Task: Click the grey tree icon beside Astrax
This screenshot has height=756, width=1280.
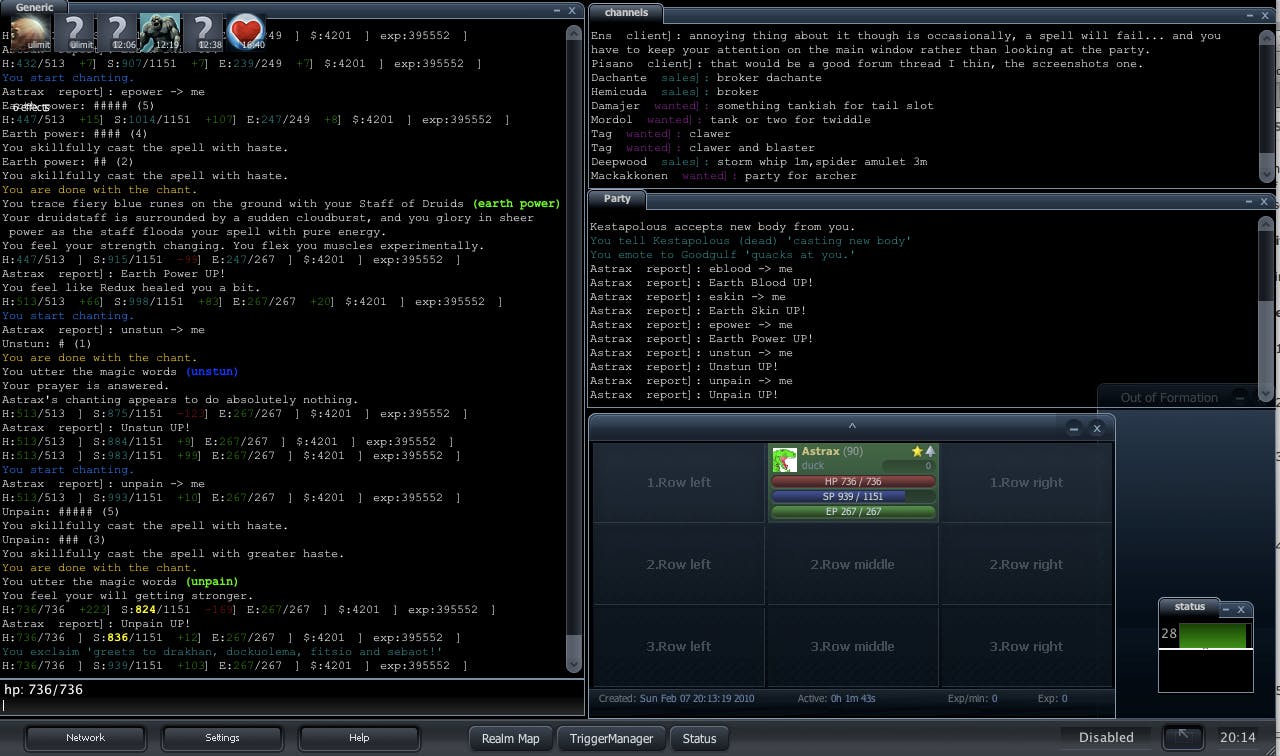Action: [x=930, y=452]
